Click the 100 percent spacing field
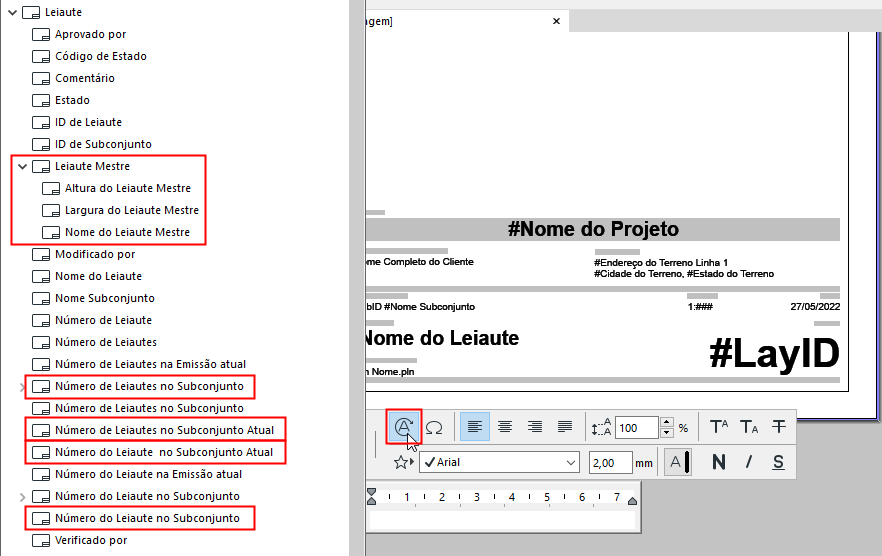Screen dimensions: 882x556 [637, 428]
